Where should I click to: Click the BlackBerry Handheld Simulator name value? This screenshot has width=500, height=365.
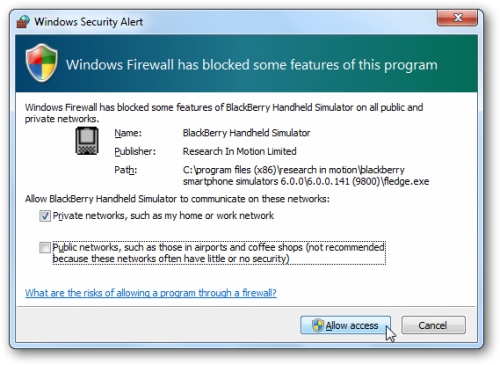tap(246, 133)
